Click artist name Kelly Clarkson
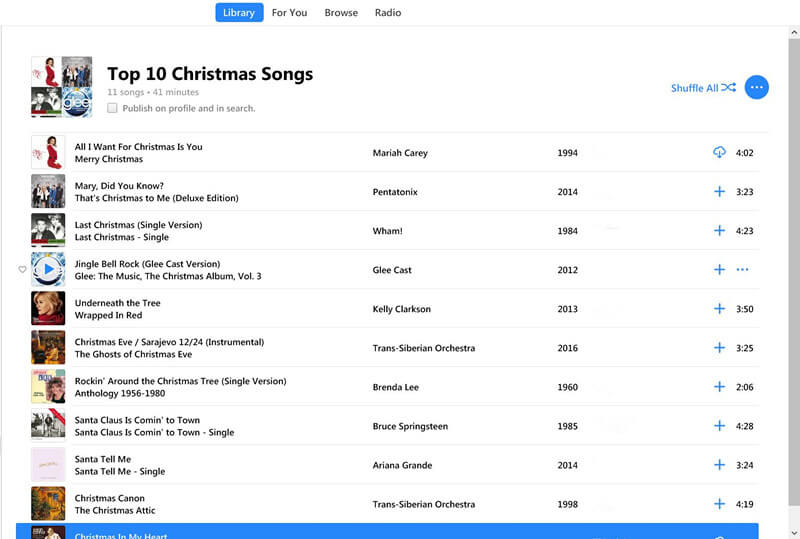Viewport: 800px width, 539px height. click(x=402, y=309)
